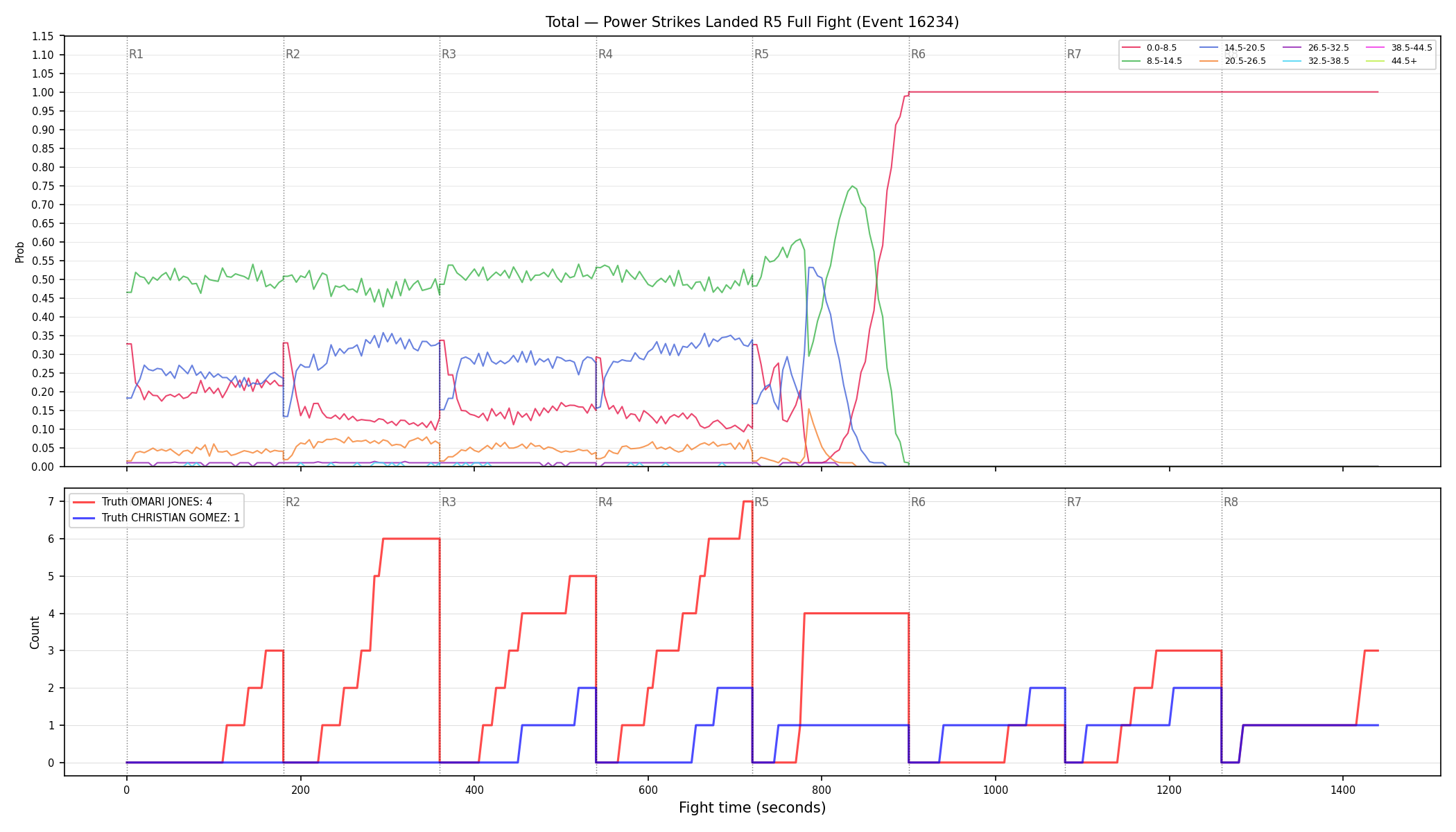This screenshot has width=1456, height=832.
Task: Click the chart title mentioning Event 16234
Action: click(x=752, y=22)
